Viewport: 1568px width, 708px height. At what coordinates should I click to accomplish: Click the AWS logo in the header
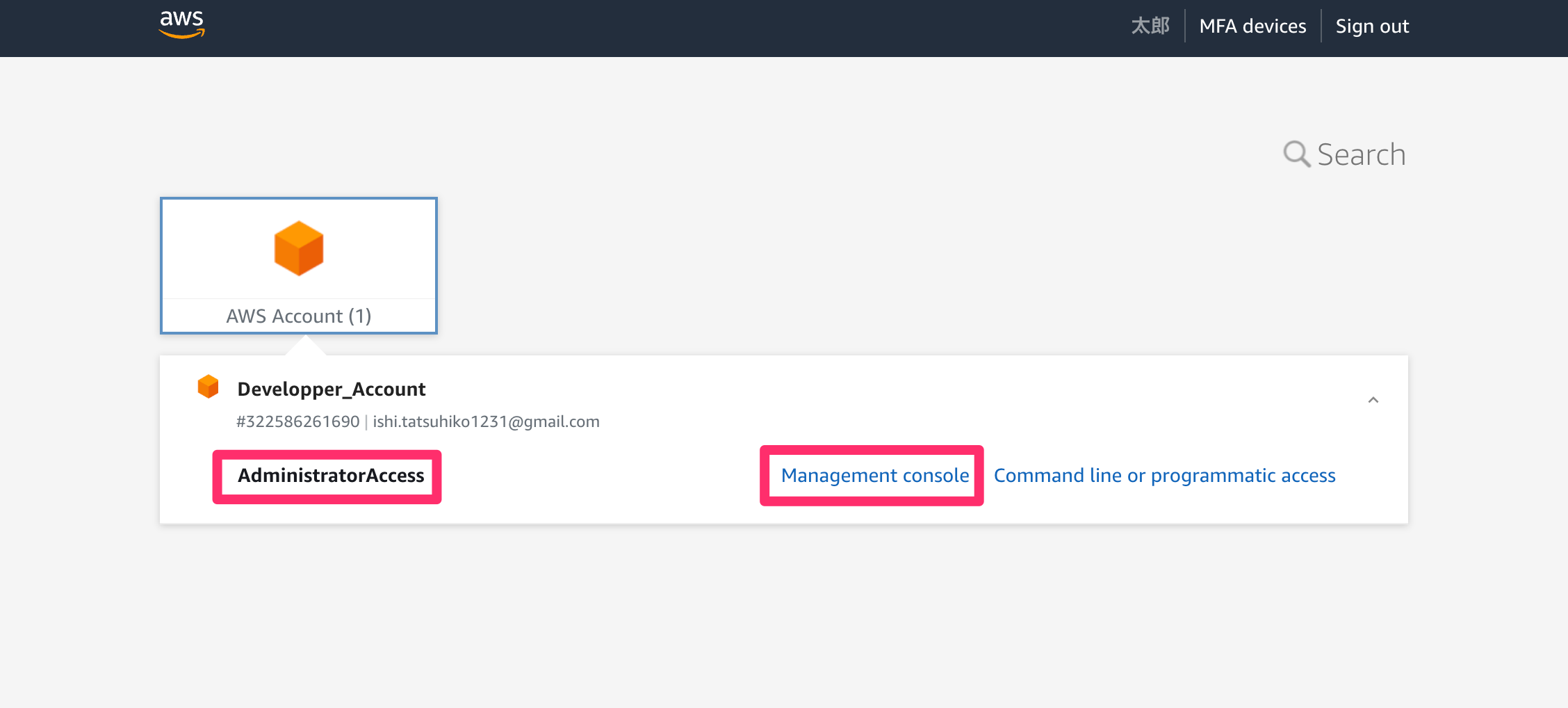[x=182, y=25]
